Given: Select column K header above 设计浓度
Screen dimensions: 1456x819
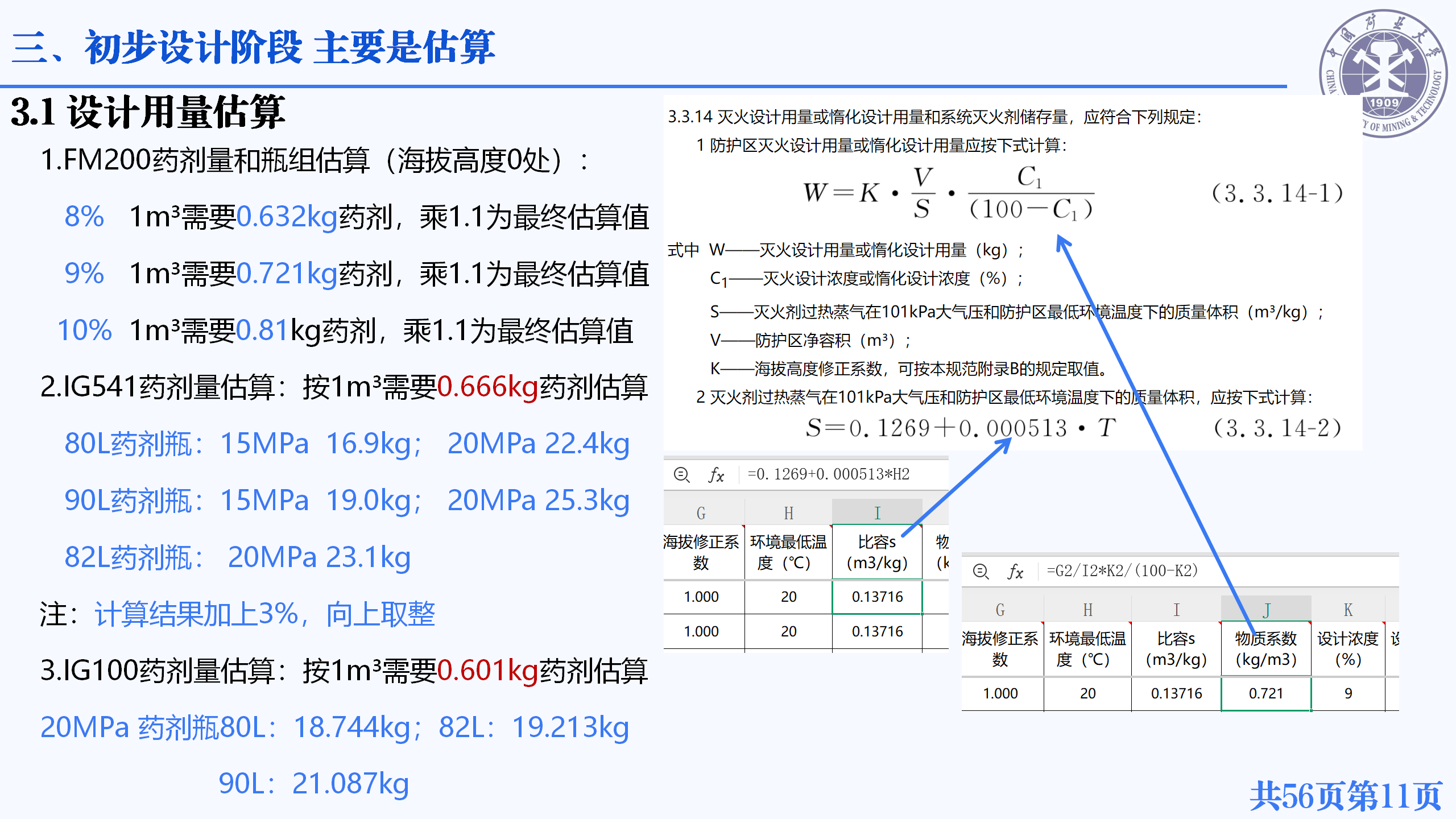Looking at the screenshot, I should point(1348,609).
